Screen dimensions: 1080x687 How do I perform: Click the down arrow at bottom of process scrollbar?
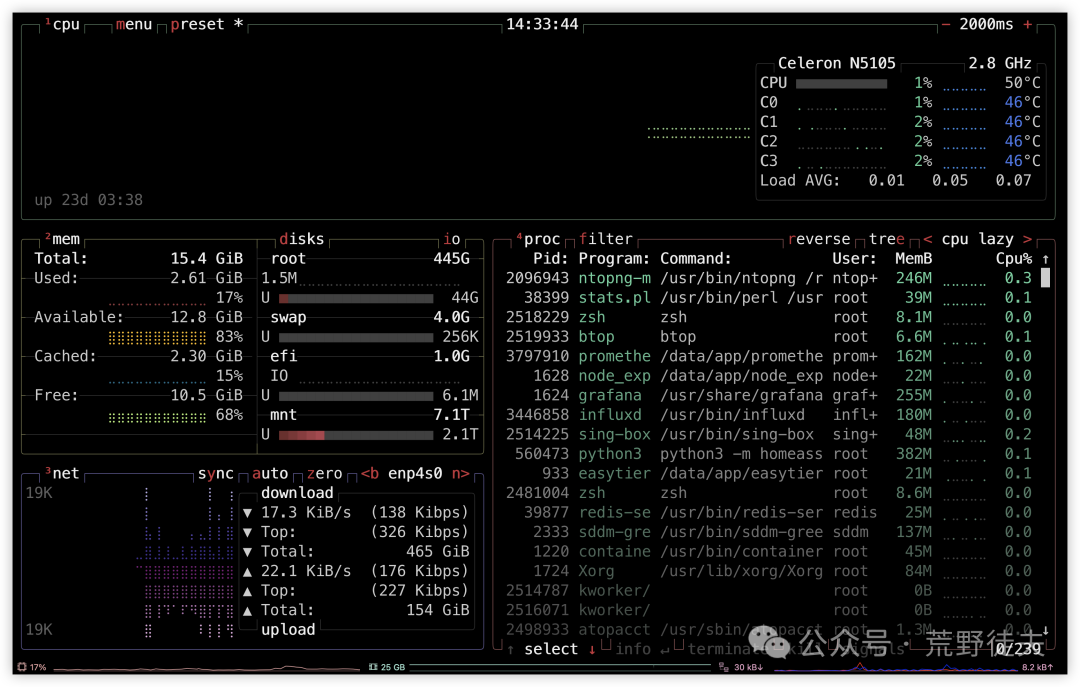(1046, 630)
